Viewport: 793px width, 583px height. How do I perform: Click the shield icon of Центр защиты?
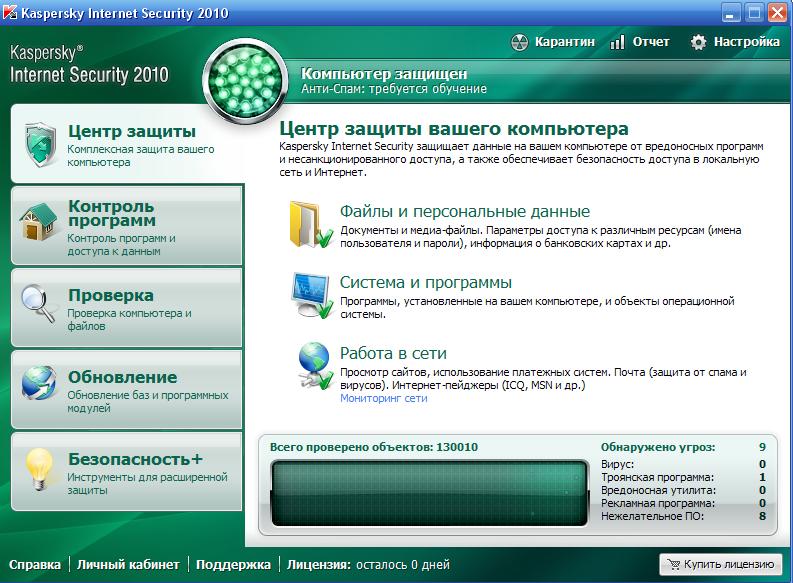[40, 144]
